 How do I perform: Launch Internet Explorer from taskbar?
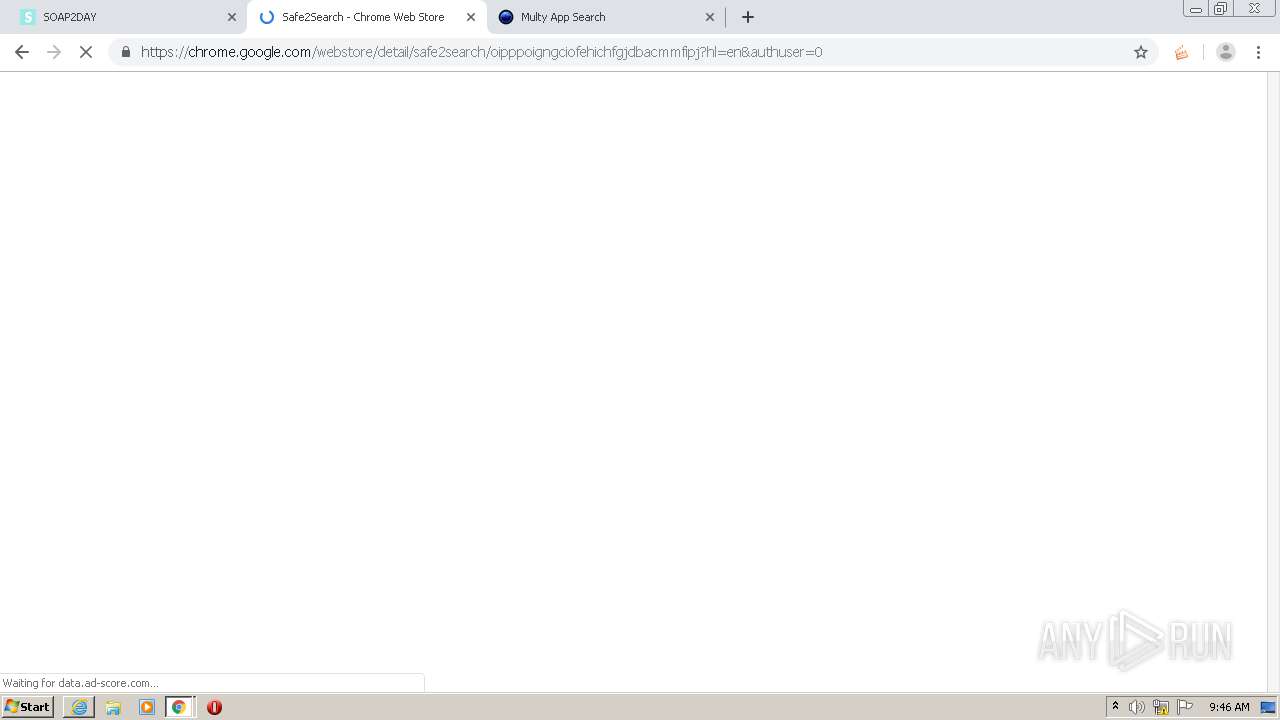click(x=79, y=707)
